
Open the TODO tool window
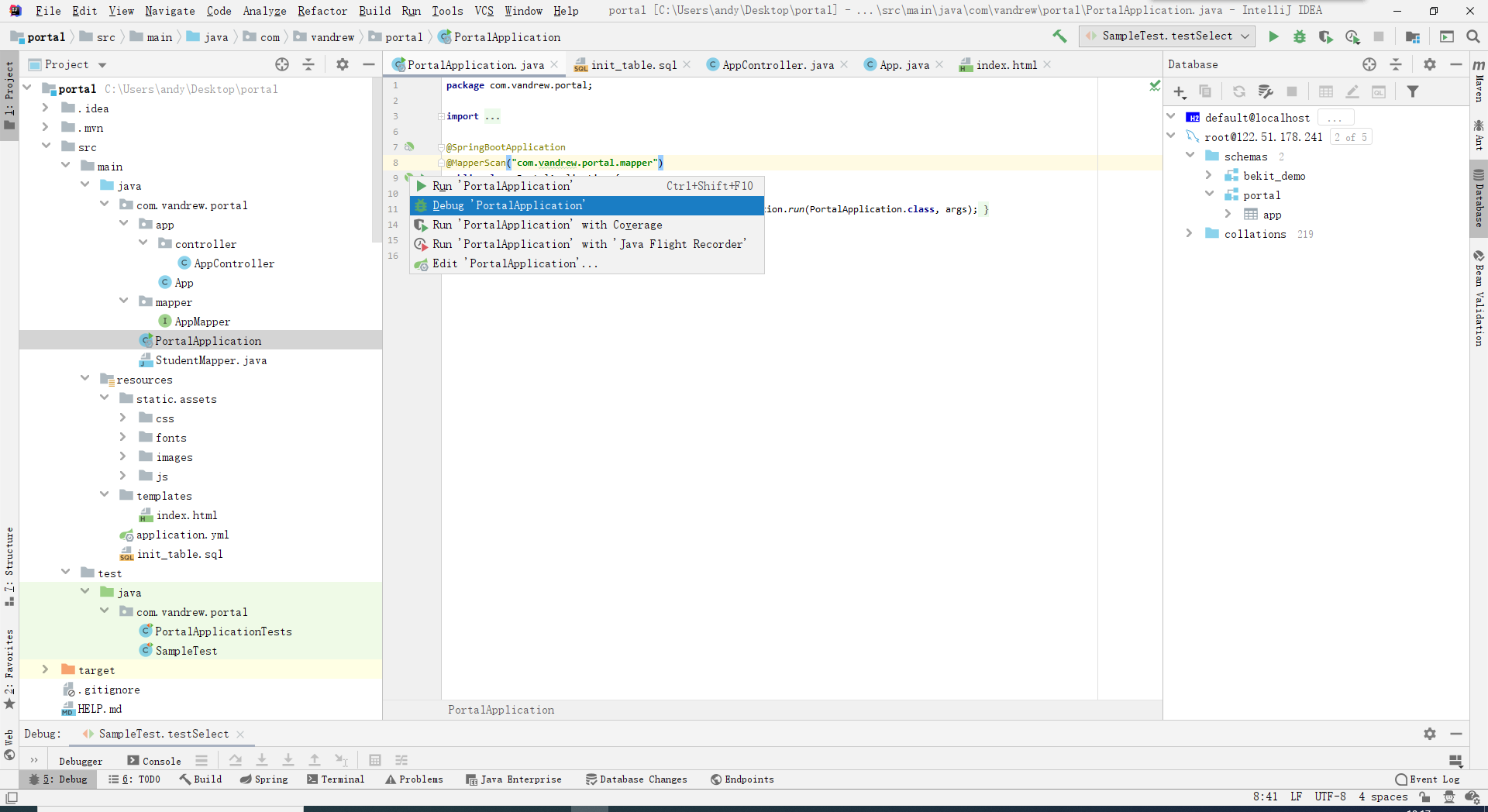(134, 779)
